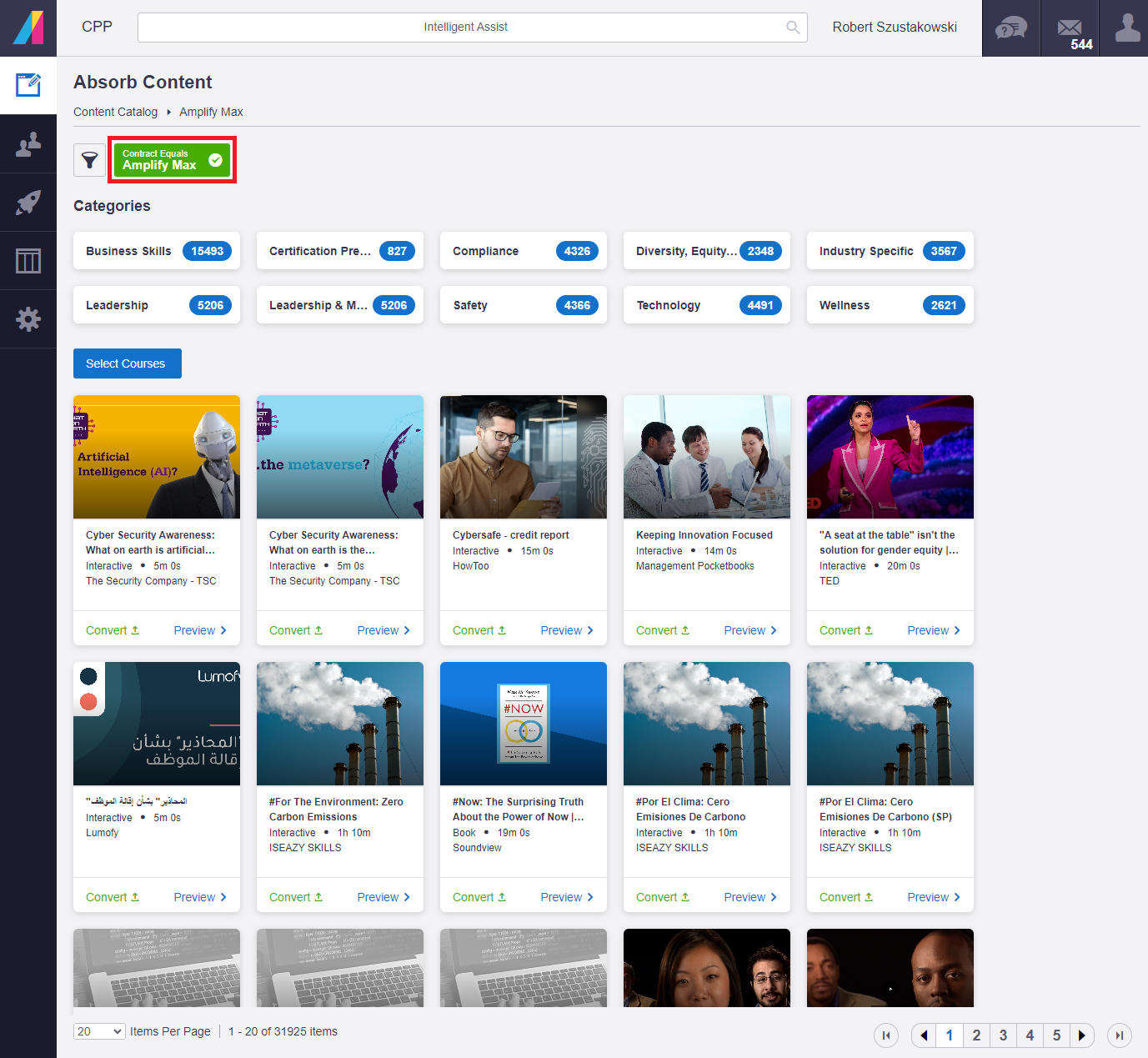
Task: Click the Select Courses button
Action: 128,364
